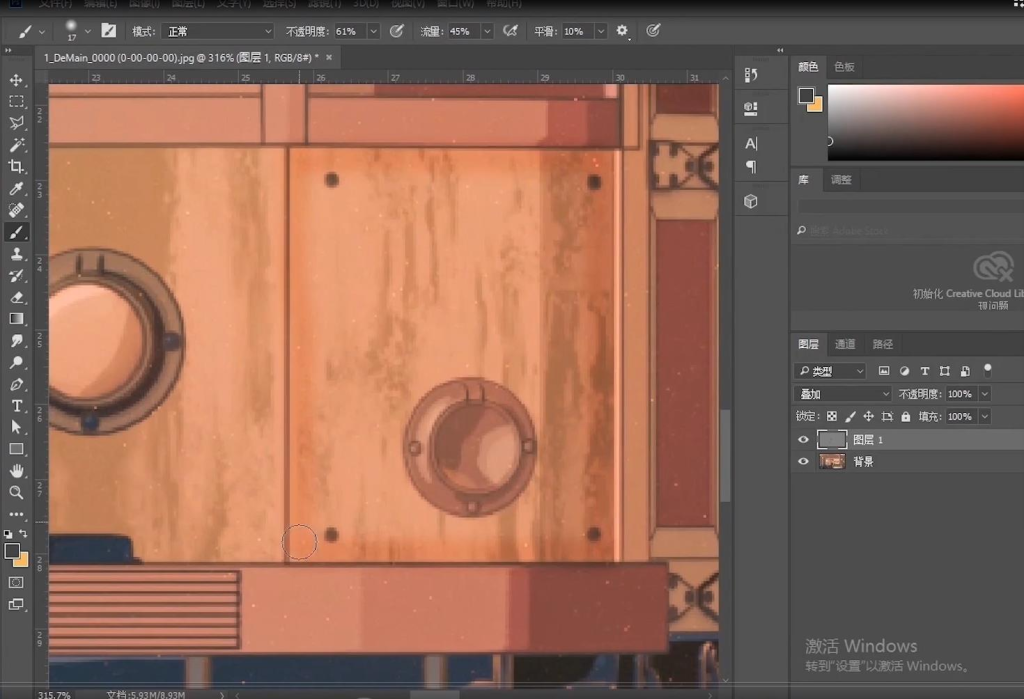Switch to the 色板 tab
This screenshot has width=1024, height=699.
pos(844,67)
